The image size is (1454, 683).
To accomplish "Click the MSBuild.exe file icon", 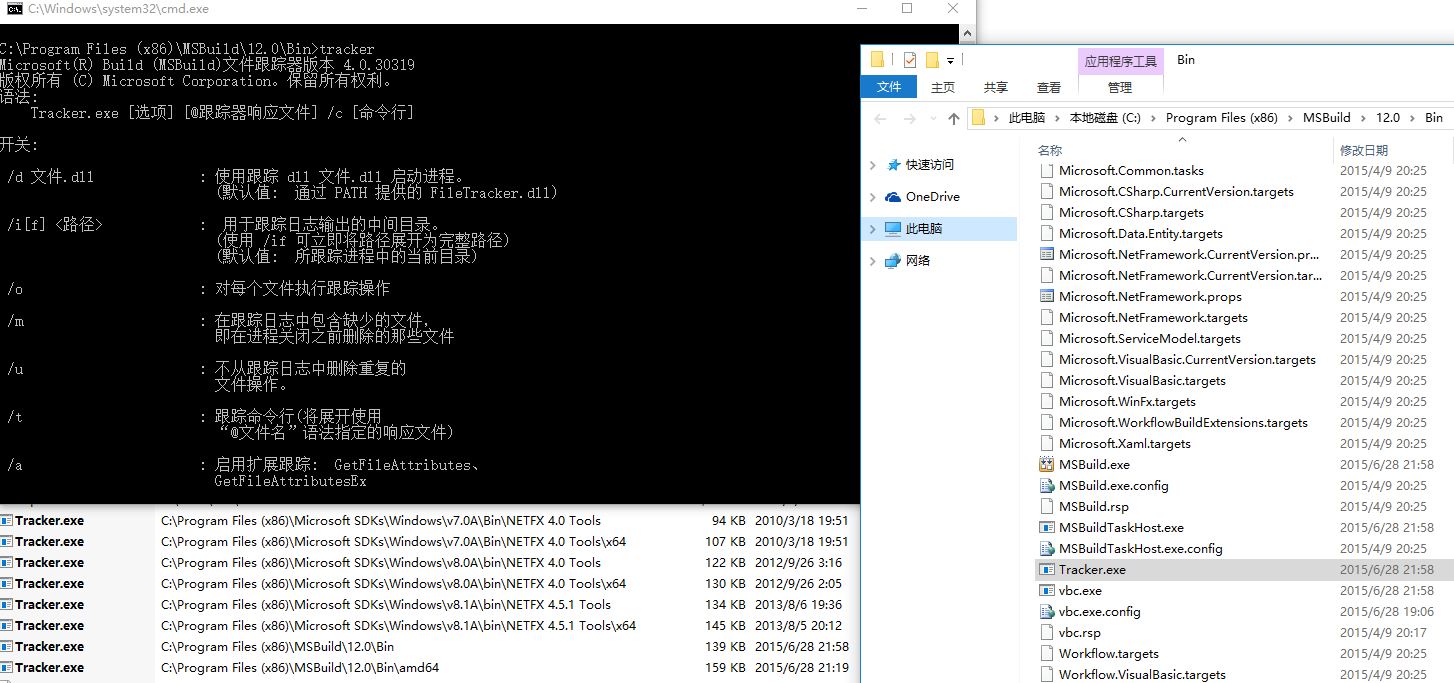I will tap(1047, 465).
